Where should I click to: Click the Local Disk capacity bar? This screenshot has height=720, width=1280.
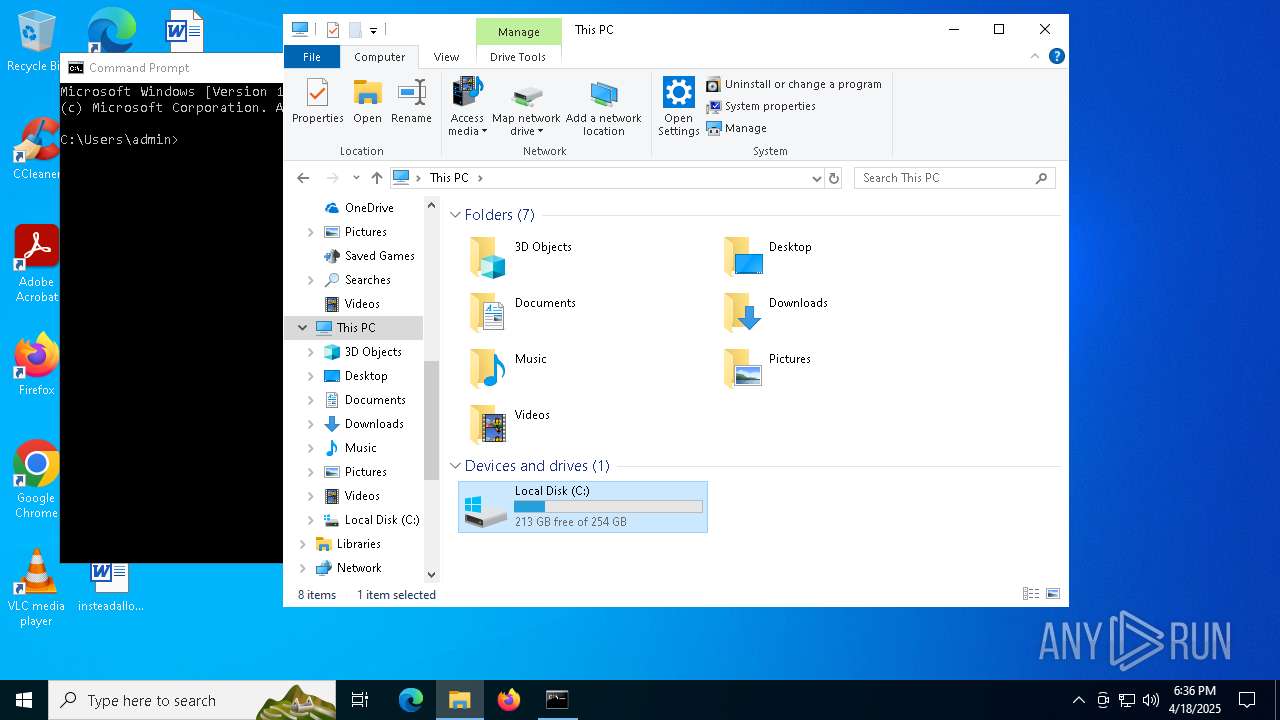click(x=609, y=507)
